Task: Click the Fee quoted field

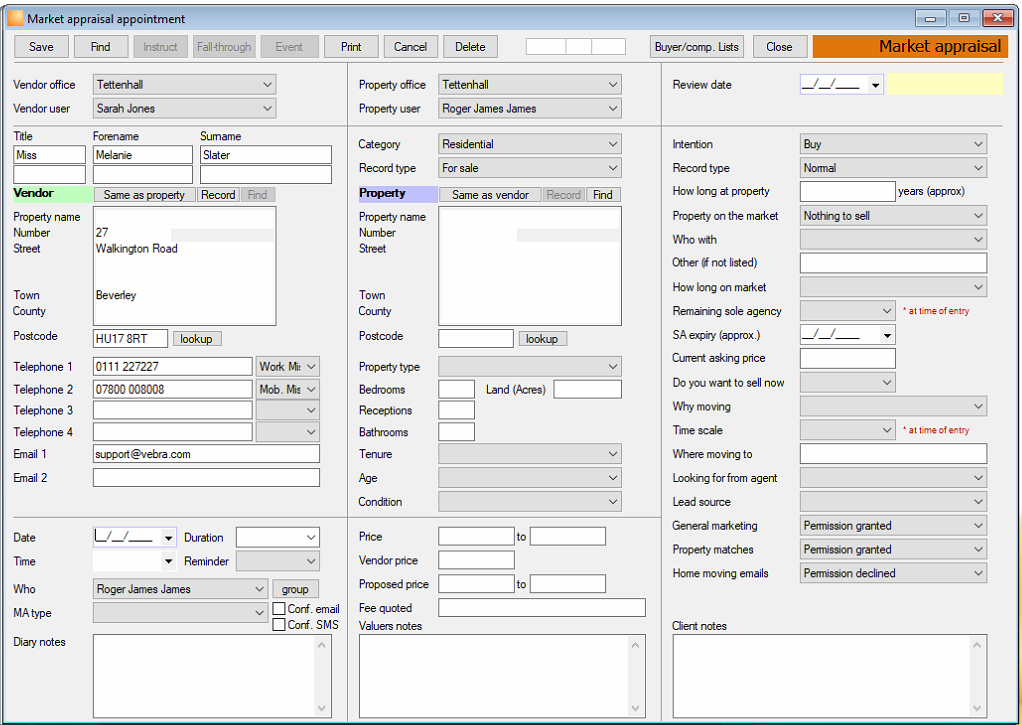Action: tap(542, 608)
